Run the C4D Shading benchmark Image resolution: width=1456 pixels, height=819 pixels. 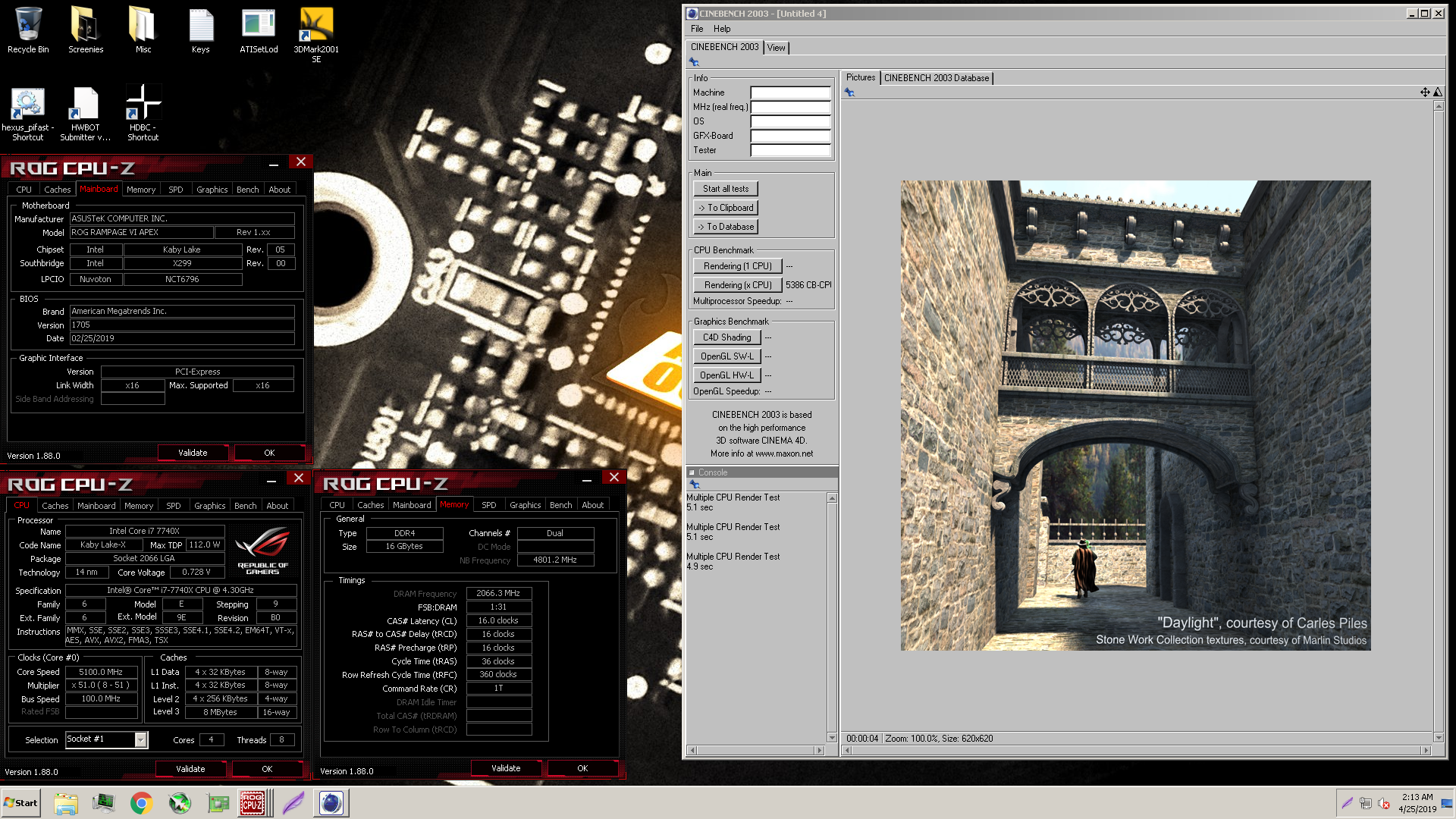pyautogui.click(x=726, y=337)
